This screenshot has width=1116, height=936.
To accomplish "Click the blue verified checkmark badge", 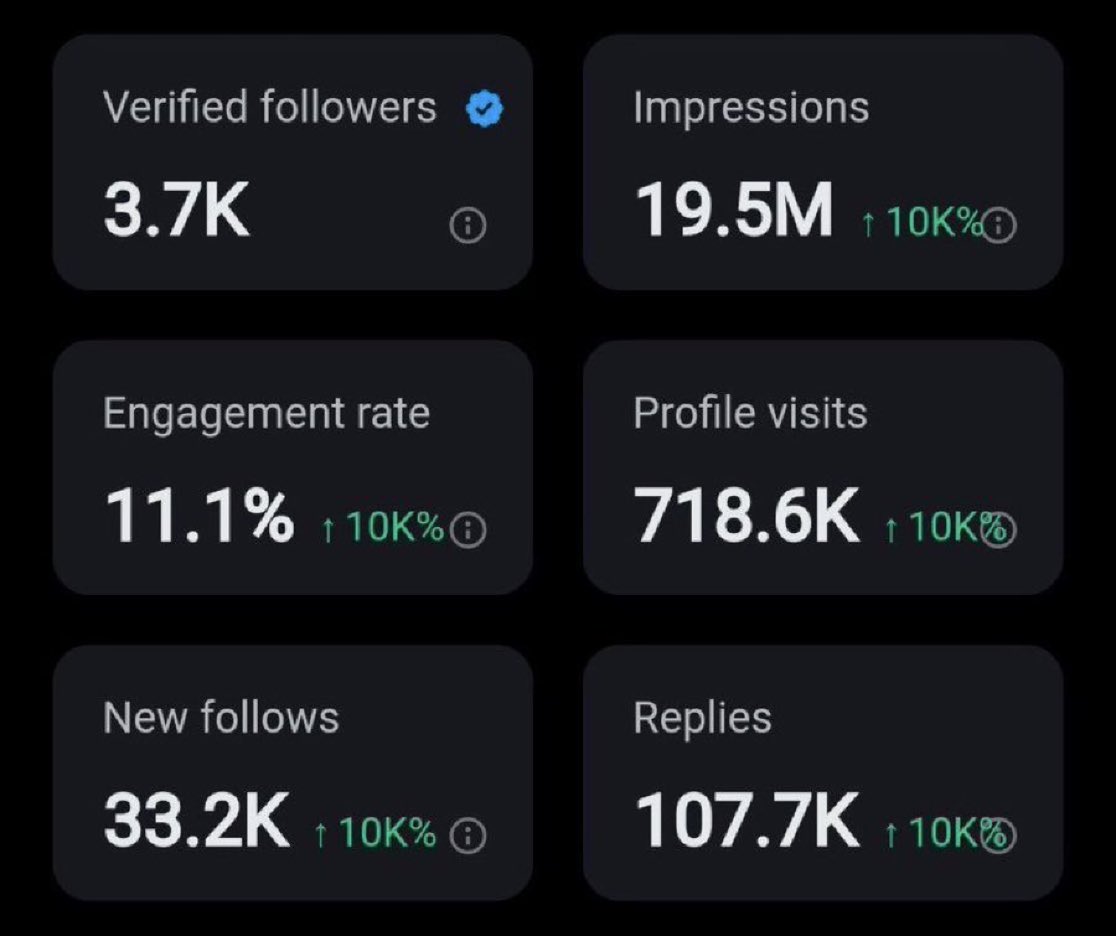I will point(484,110).
